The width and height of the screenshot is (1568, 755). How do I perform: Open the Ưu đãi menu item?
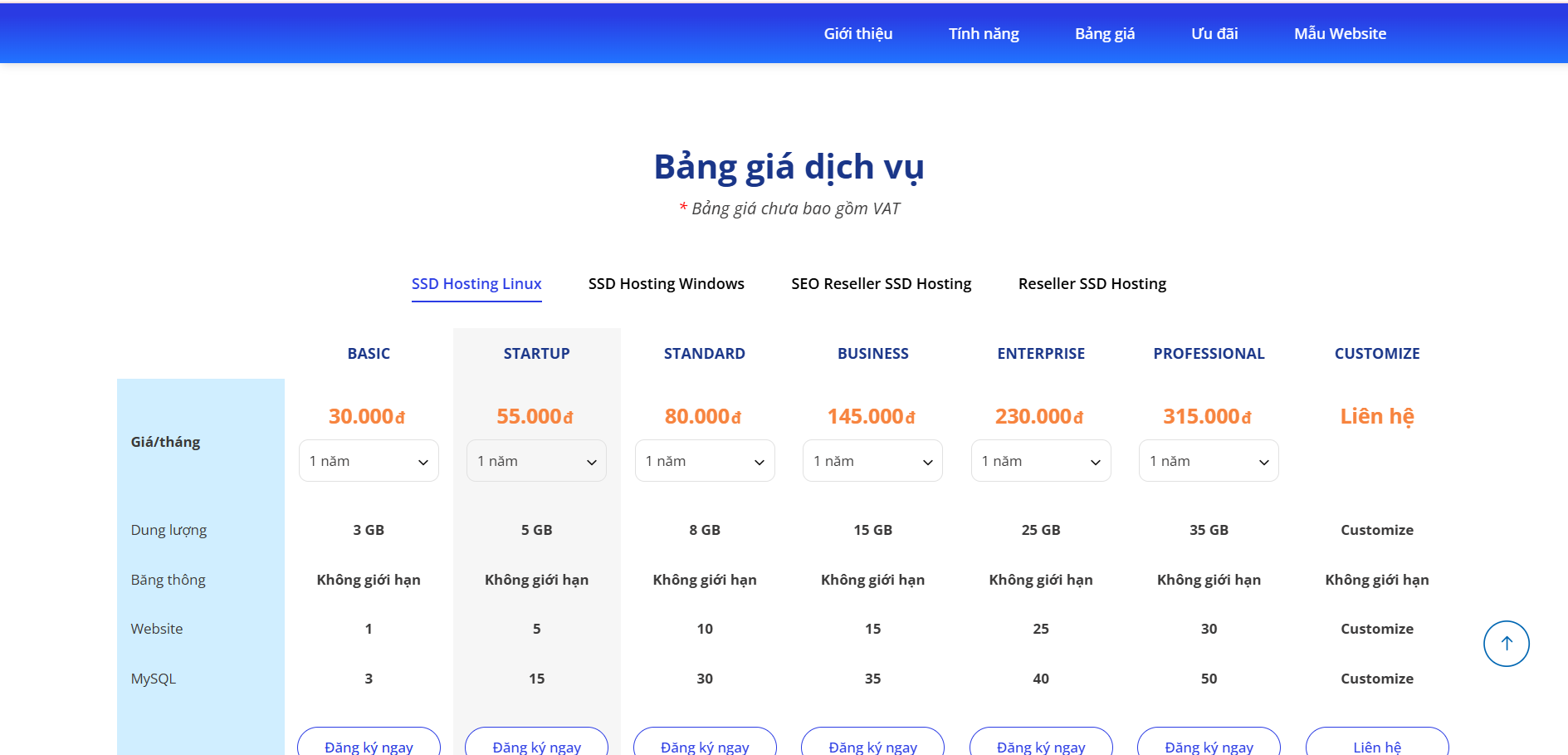coord(1214,34)
